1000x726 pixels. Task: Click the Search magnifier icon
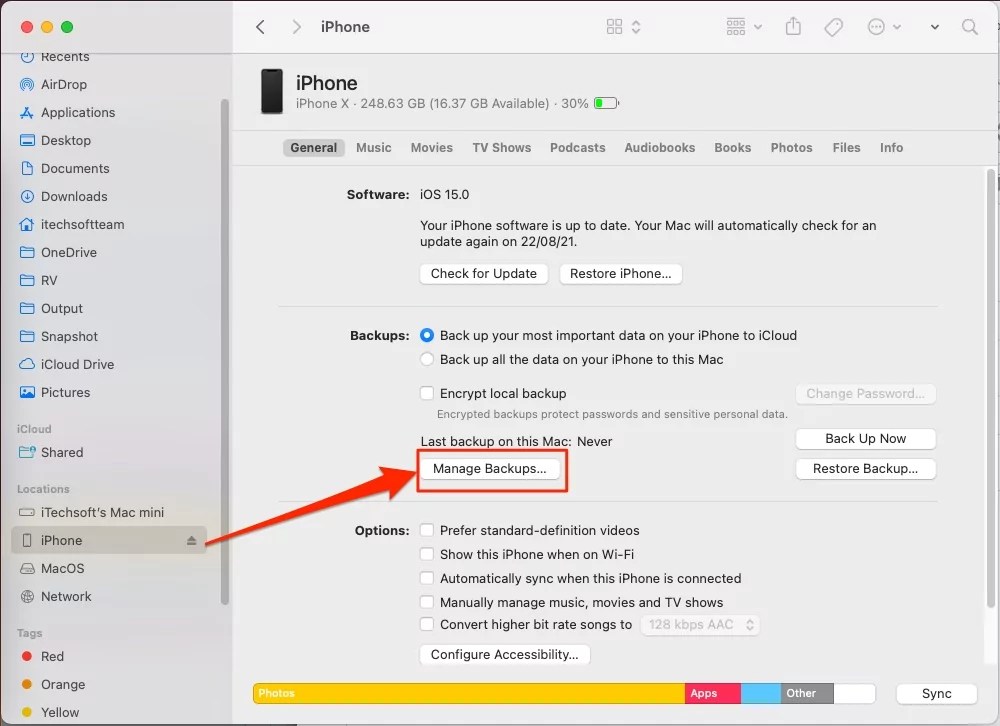[969, 27]
